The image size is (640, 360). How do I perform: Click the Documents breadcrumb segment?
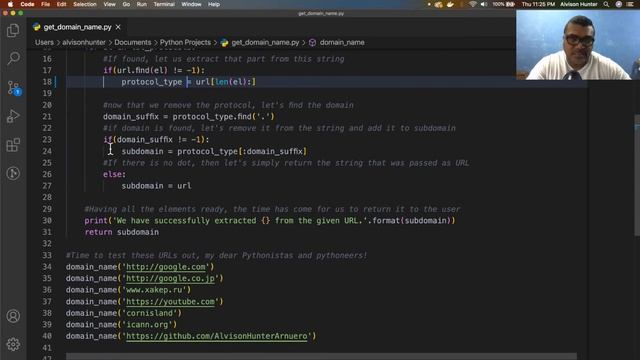[x=133, y=42]
